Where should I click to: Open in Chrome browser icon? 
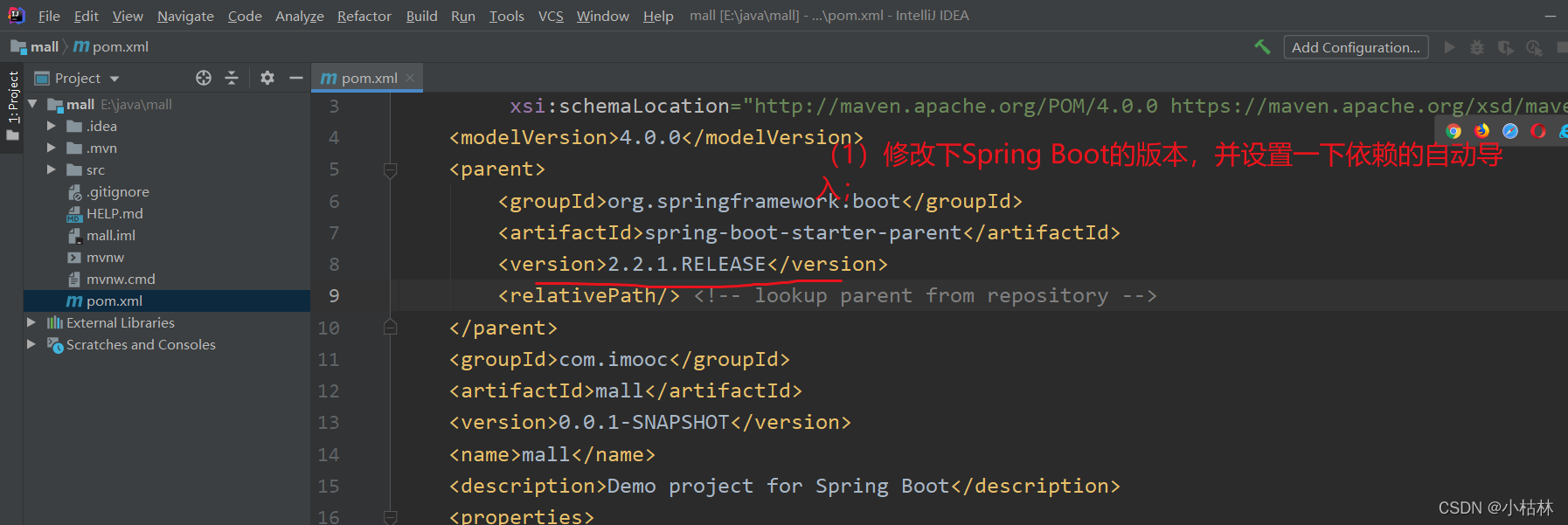tap(1454, 131)
